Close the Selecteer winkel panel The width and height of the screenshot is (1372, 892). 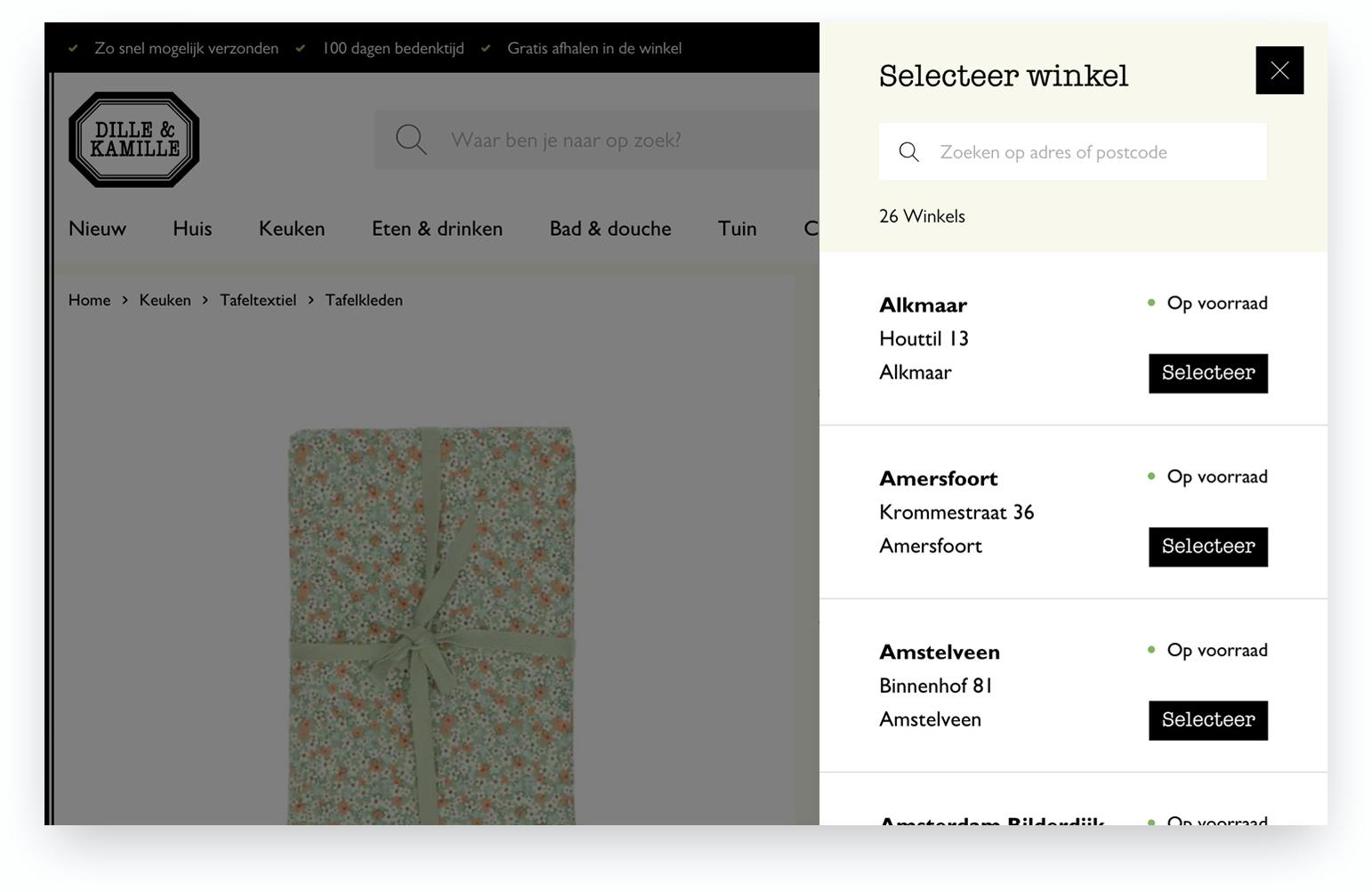point(1279,70)
